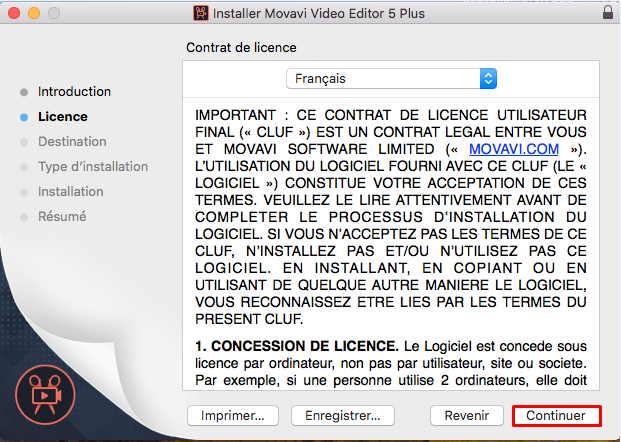Select the Destination step
Viewport: 621px width, 442px height.
point(72,141)
